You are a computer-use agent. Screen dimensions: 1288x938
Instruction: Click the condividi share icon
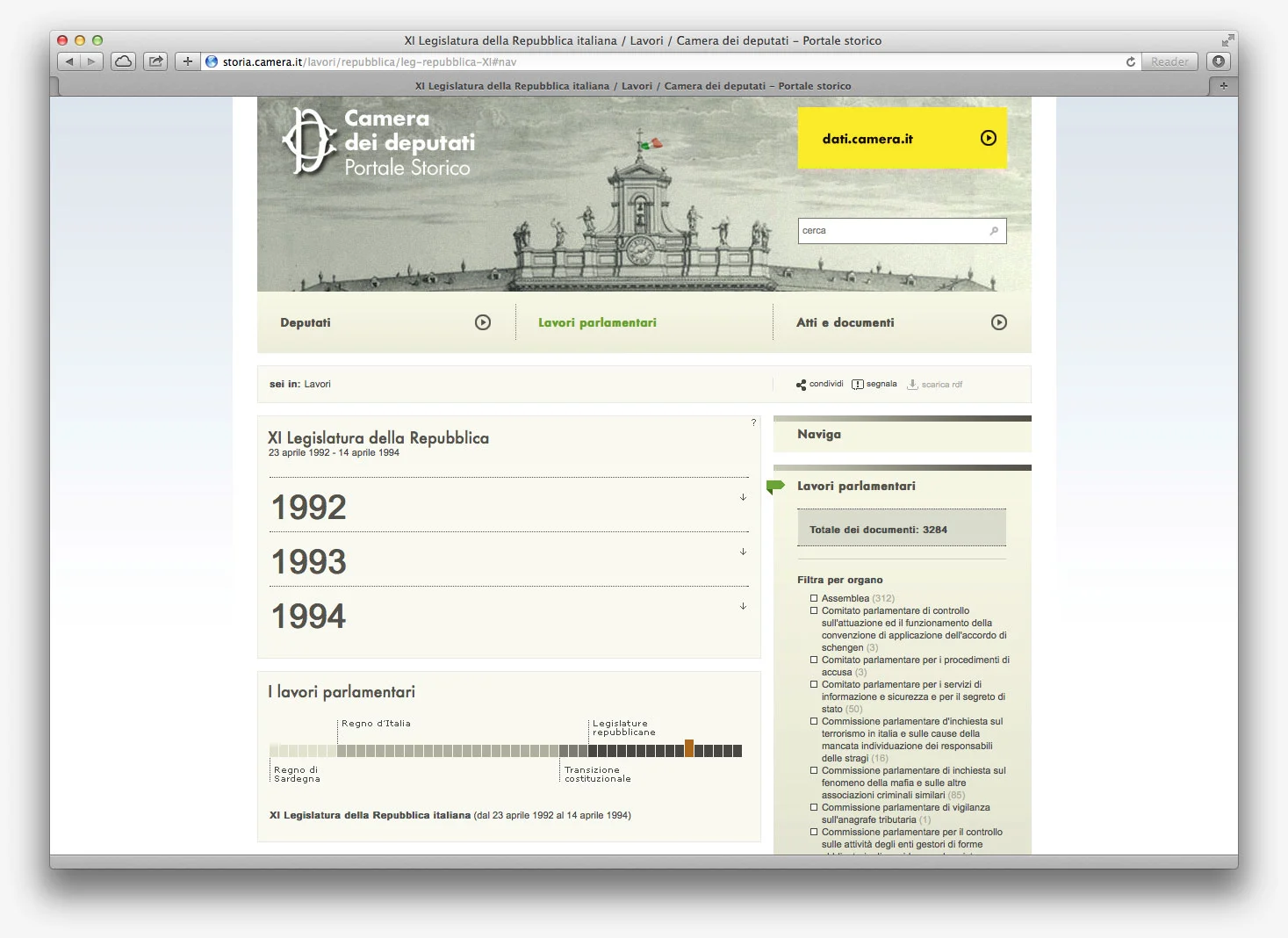click(x=801, y=385)
